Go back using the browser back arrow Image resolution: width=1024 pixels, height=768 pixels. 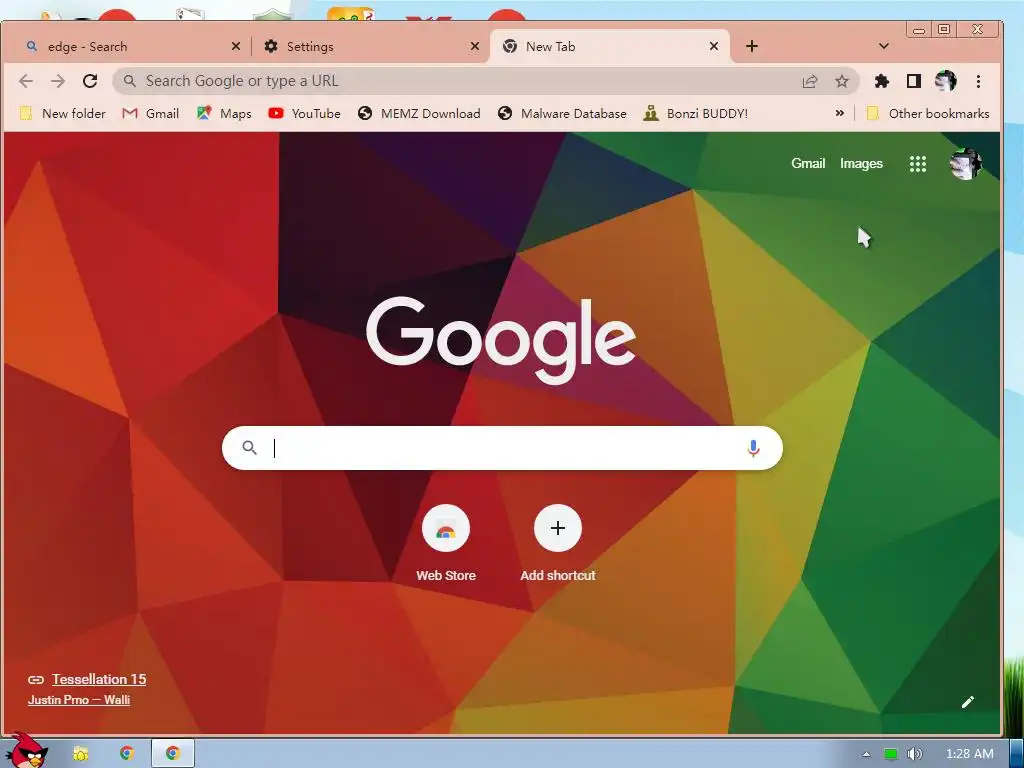tap(25, 81)
